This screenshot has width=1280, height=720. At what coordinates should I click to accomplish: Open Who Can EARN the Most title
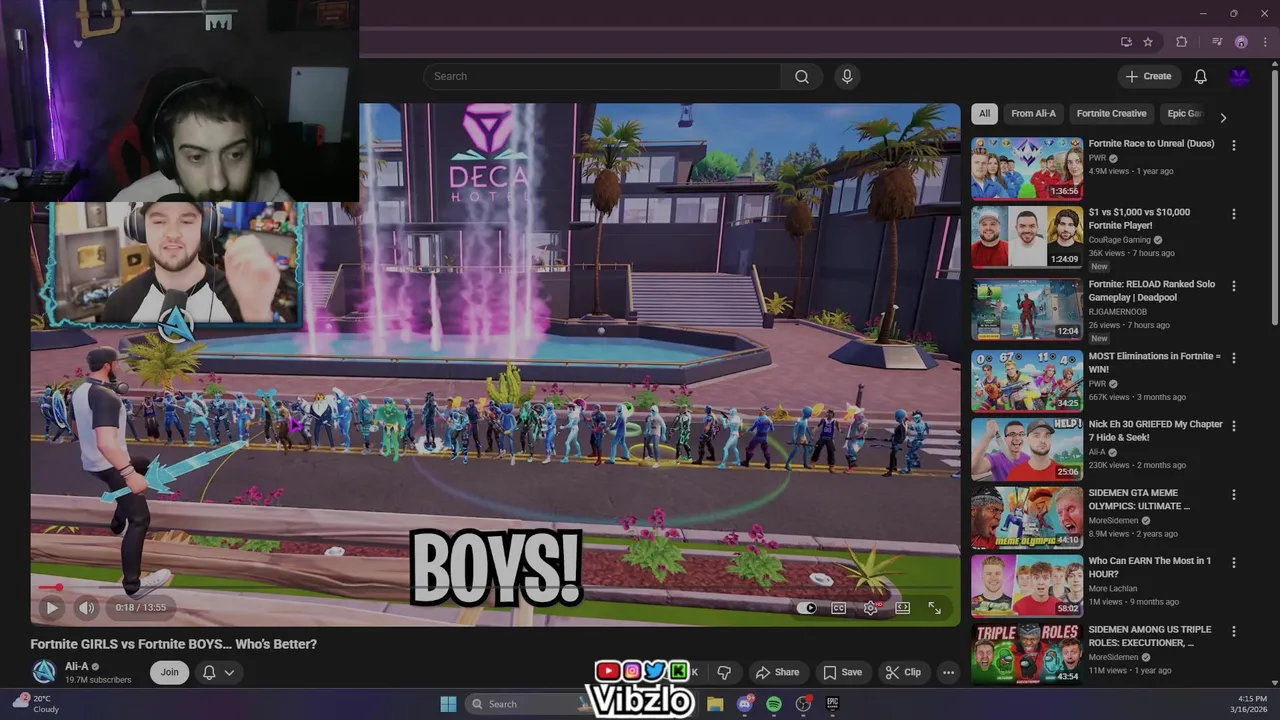point(1149,567)
